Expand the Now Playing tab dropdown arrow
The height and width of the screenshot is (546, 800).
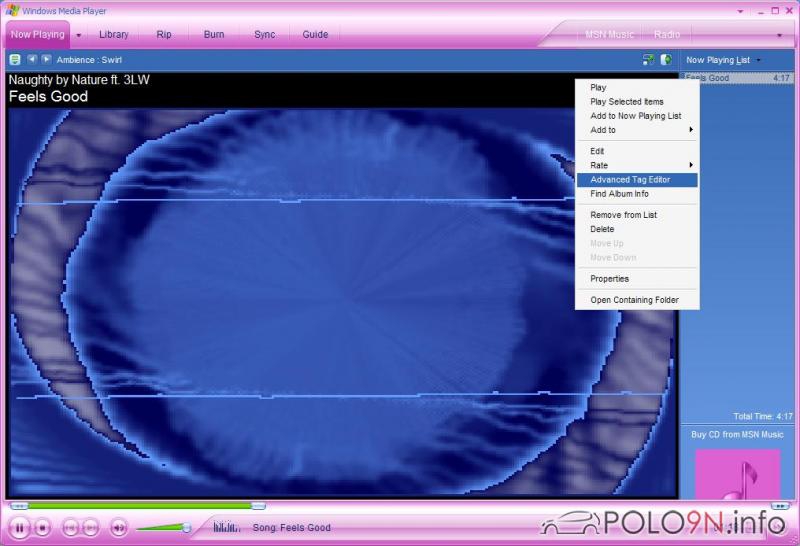tap(78, 34)
